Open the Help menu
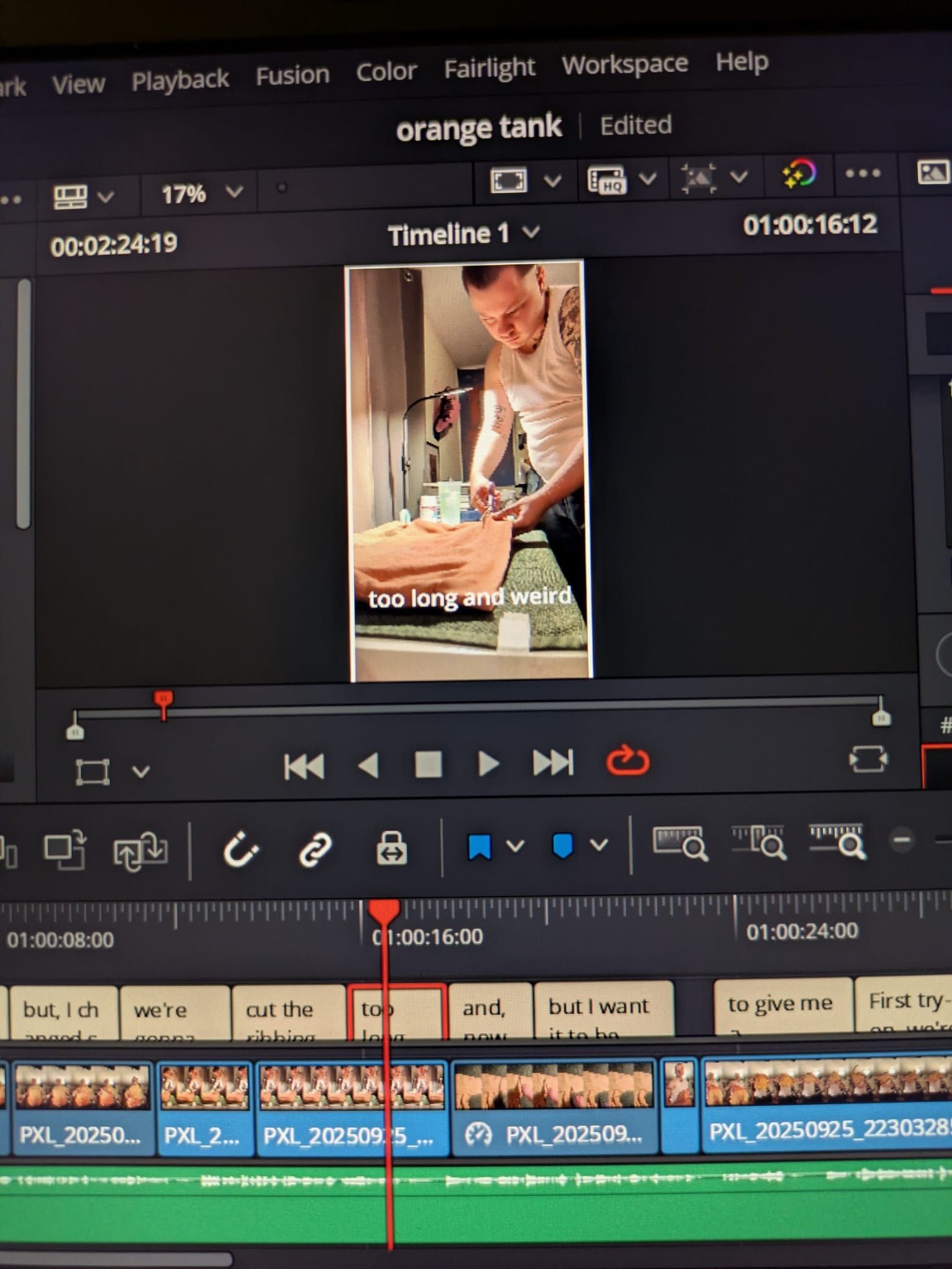 [x=741, y=61]
